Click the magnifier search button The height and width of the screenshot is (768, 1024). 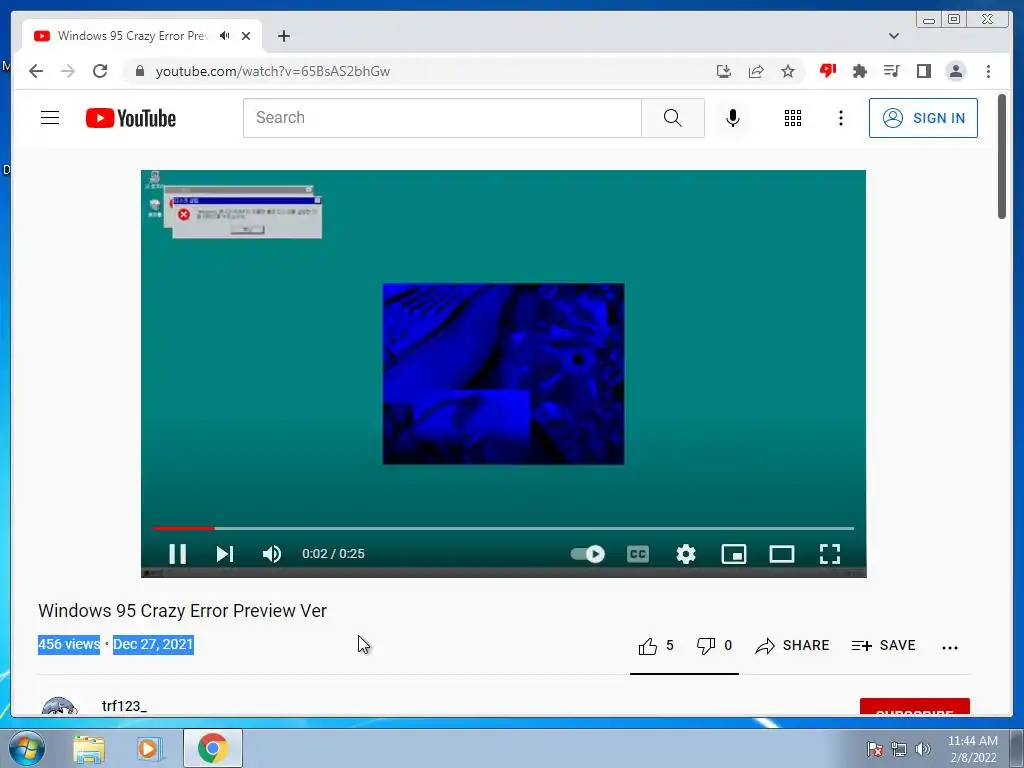click(x=673, y=118)
